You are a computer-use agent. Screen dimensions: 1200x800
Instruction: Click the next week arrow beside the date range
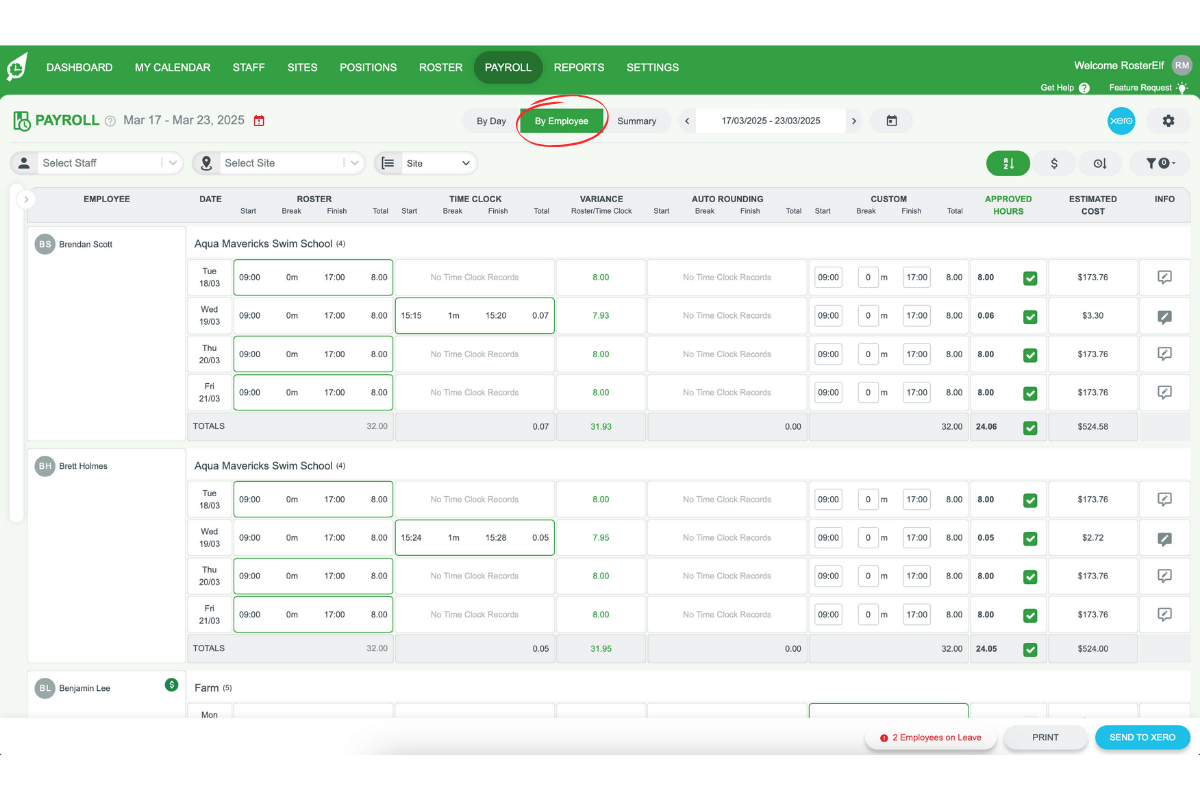click(x=855, y=120)
